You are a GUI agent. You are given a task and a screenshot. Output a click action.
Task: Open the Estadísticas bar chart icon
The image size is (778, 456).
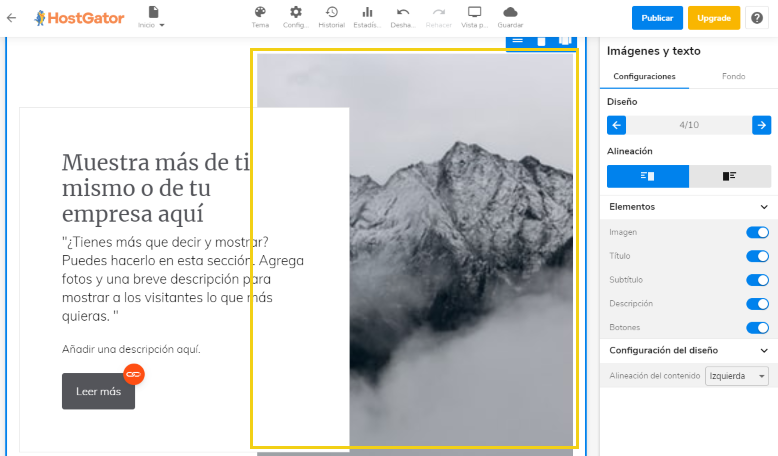tap(367, 18)
